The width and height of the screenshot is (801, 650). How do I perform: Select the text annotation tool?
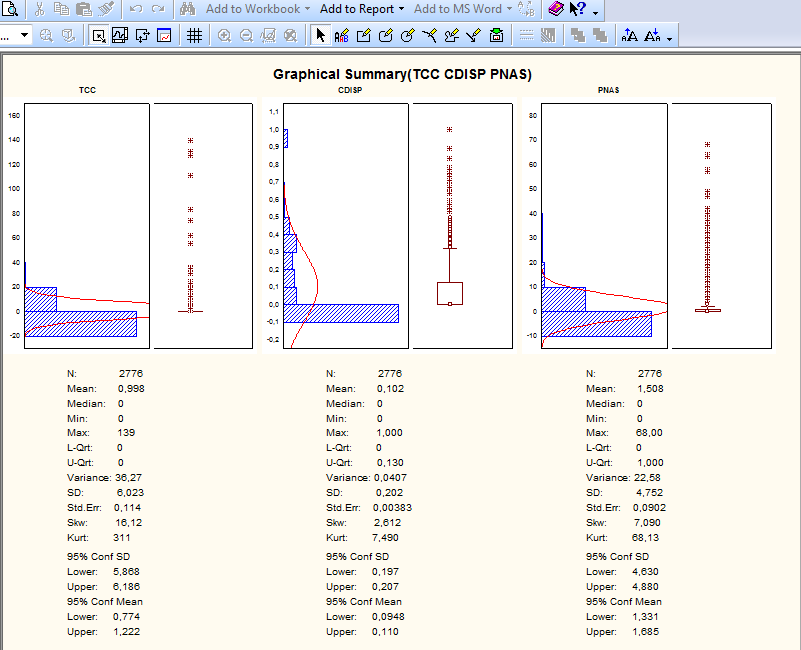click(x=342, y=35)
